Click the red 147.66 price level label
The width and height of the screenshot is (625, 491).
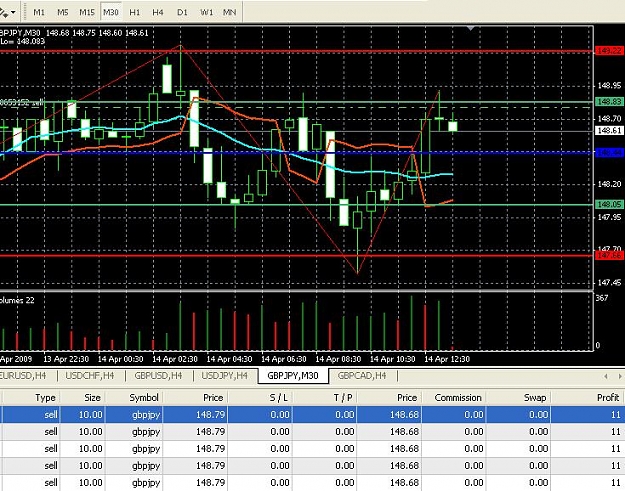pos(609,255)
